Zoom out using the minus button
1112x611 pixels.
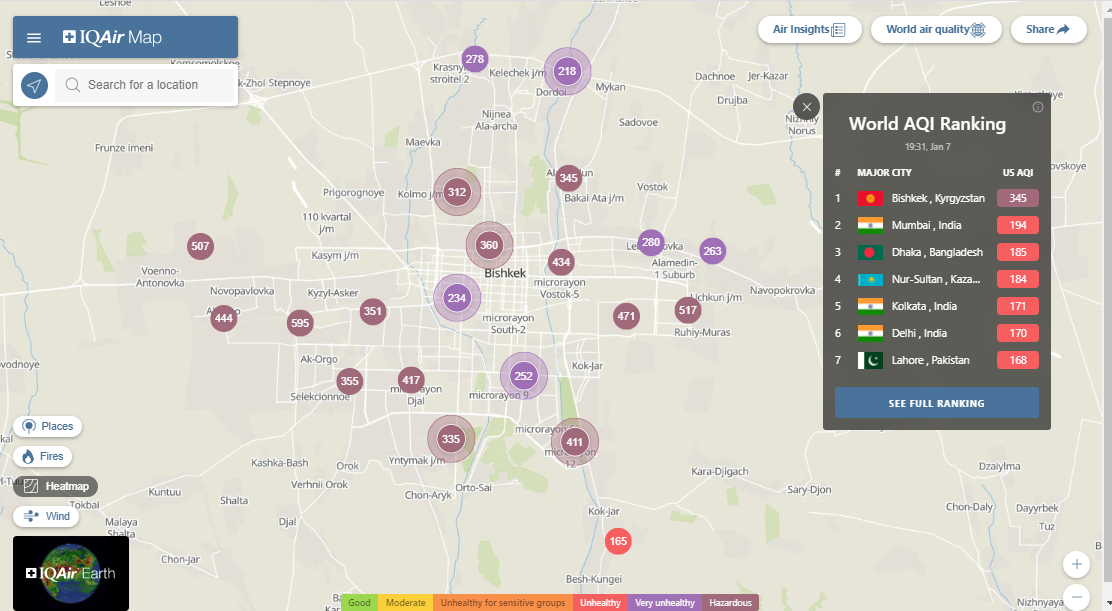[x=1076, y=598]
